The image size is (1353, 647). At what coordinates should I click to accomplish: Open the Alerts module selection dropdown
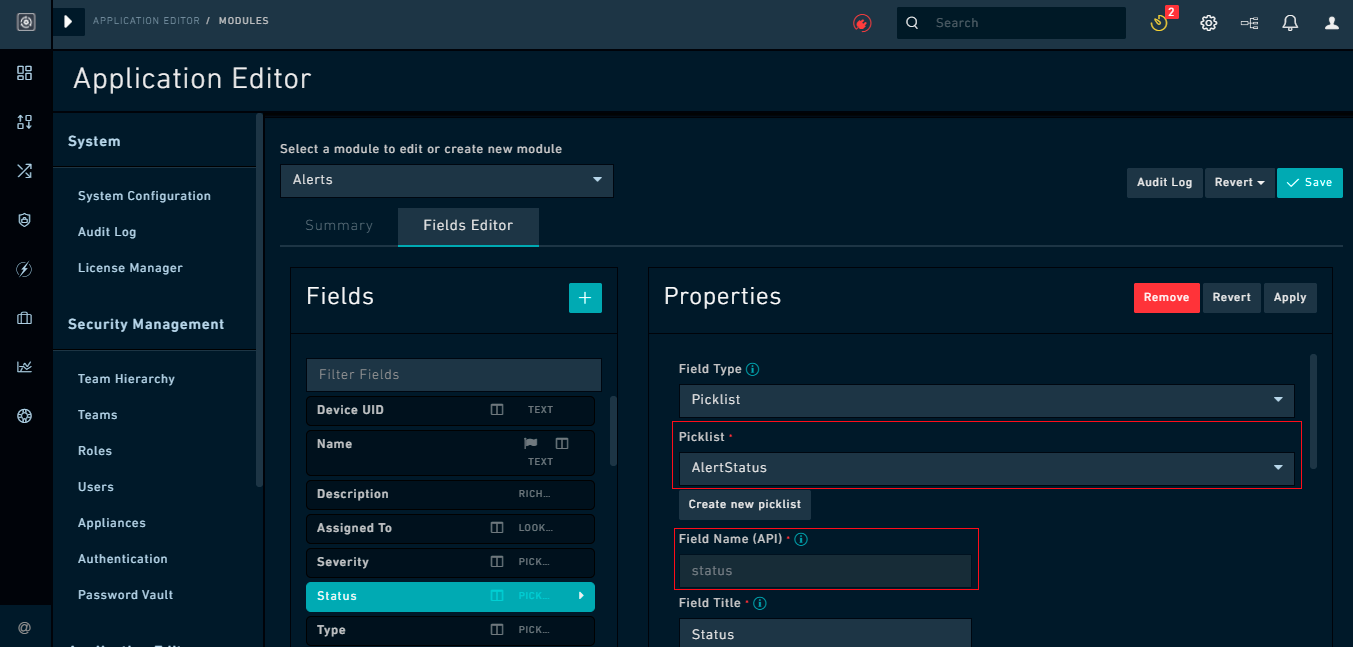click(446, 180)
